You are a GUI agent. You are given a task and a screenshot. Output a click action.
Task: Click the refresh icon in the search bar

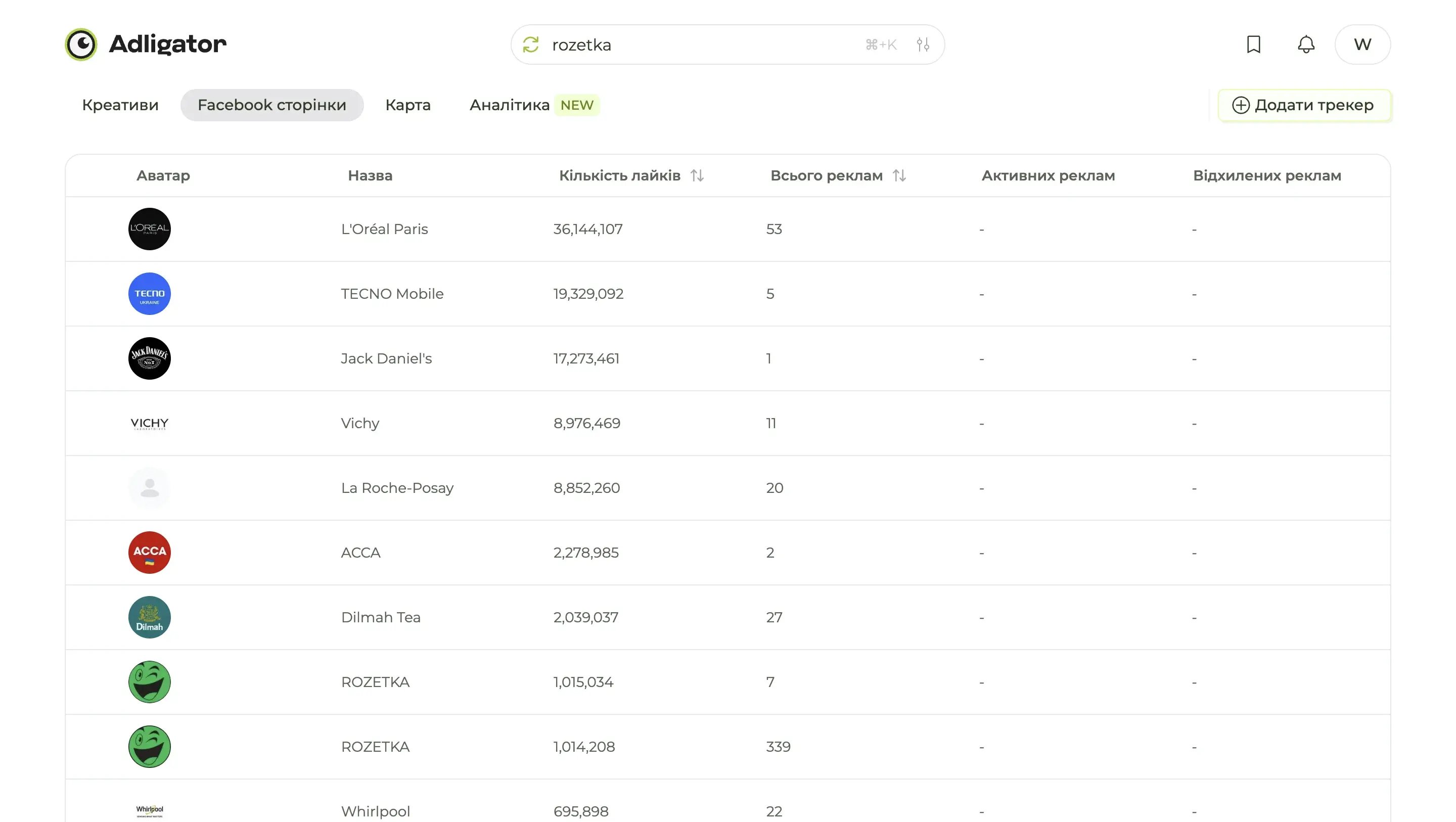531,44
